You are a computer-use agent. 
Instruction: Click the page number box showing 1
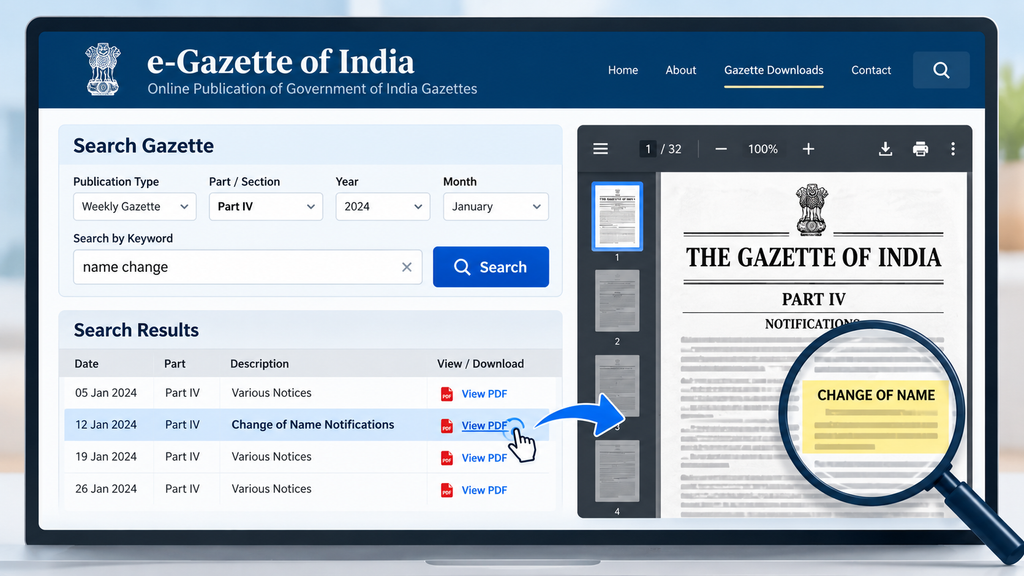648,149
